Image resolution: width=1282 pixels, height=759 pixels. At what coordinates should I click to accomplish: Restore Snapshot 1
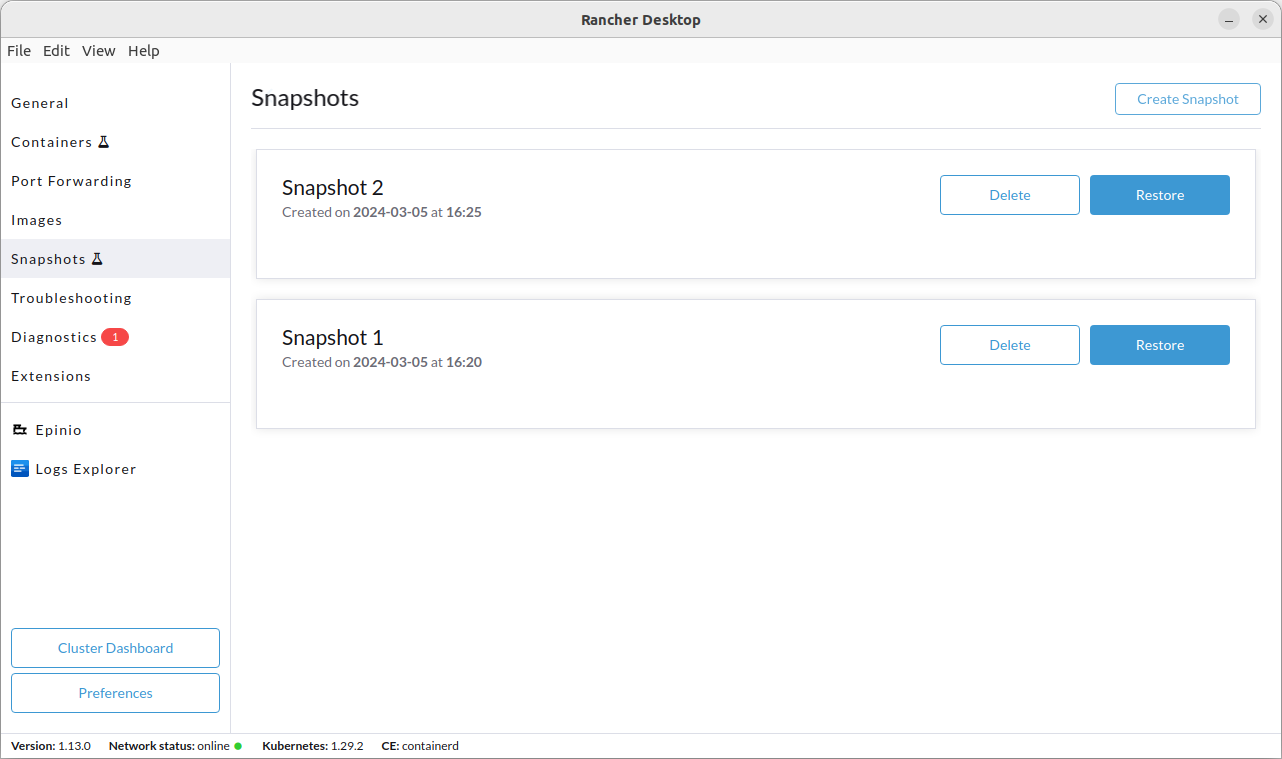[1160, 345]
